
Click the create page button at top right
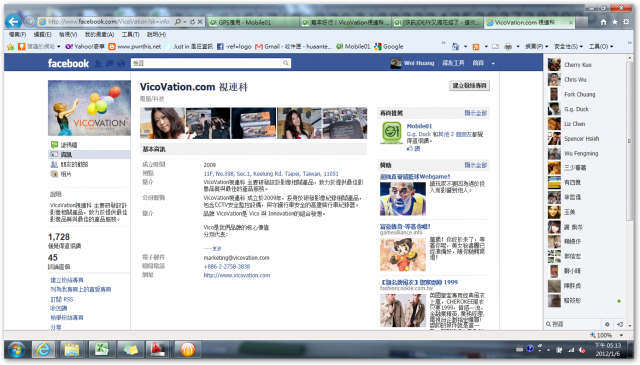pyautogui.click(x=469, y=86)
